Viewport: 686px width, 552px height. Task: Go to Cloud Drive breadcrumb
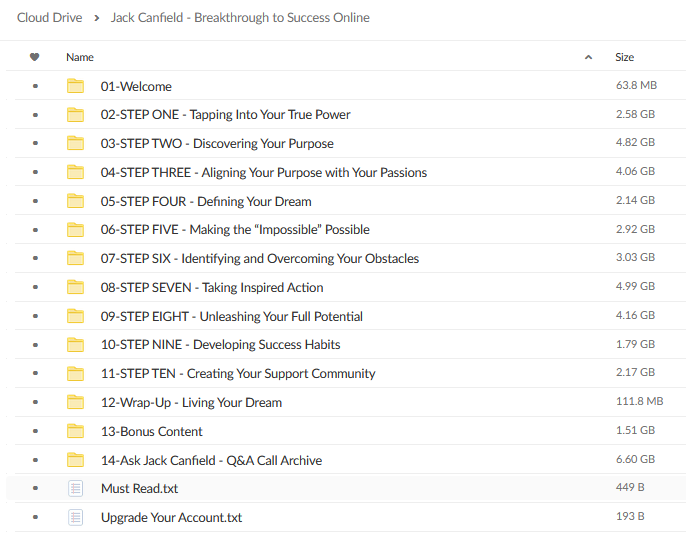coord(49,17)
